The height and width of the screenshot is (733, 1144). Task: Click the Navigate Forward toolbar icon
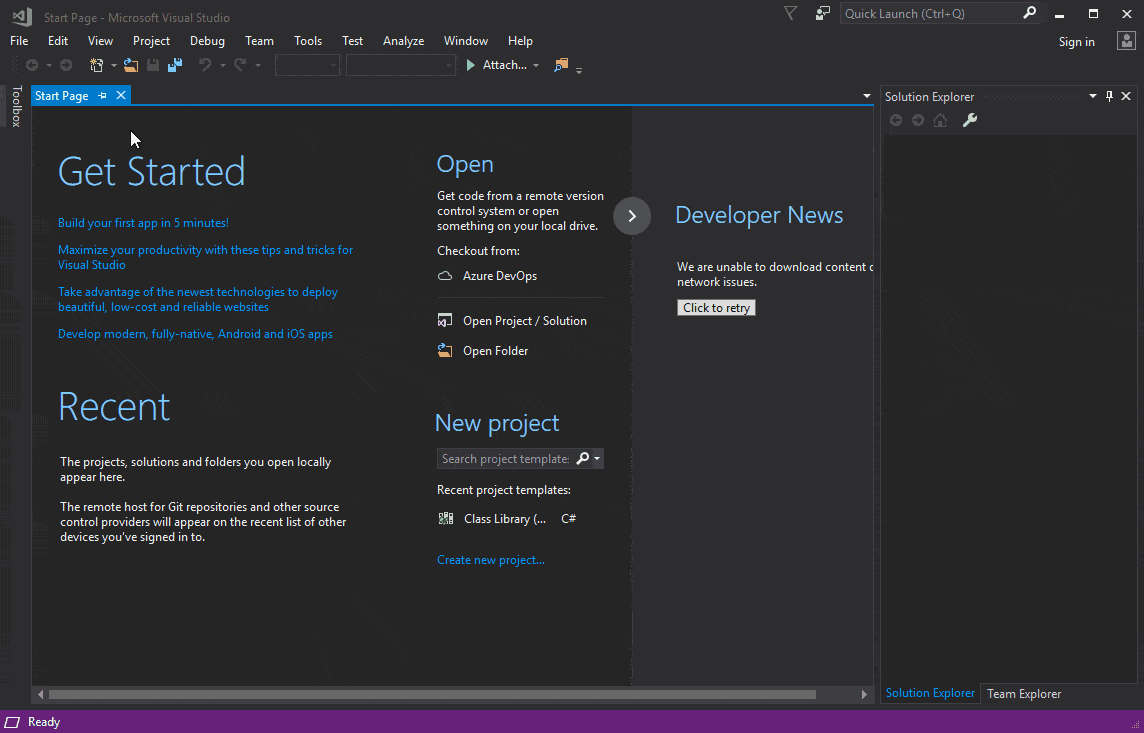[66, 65]
